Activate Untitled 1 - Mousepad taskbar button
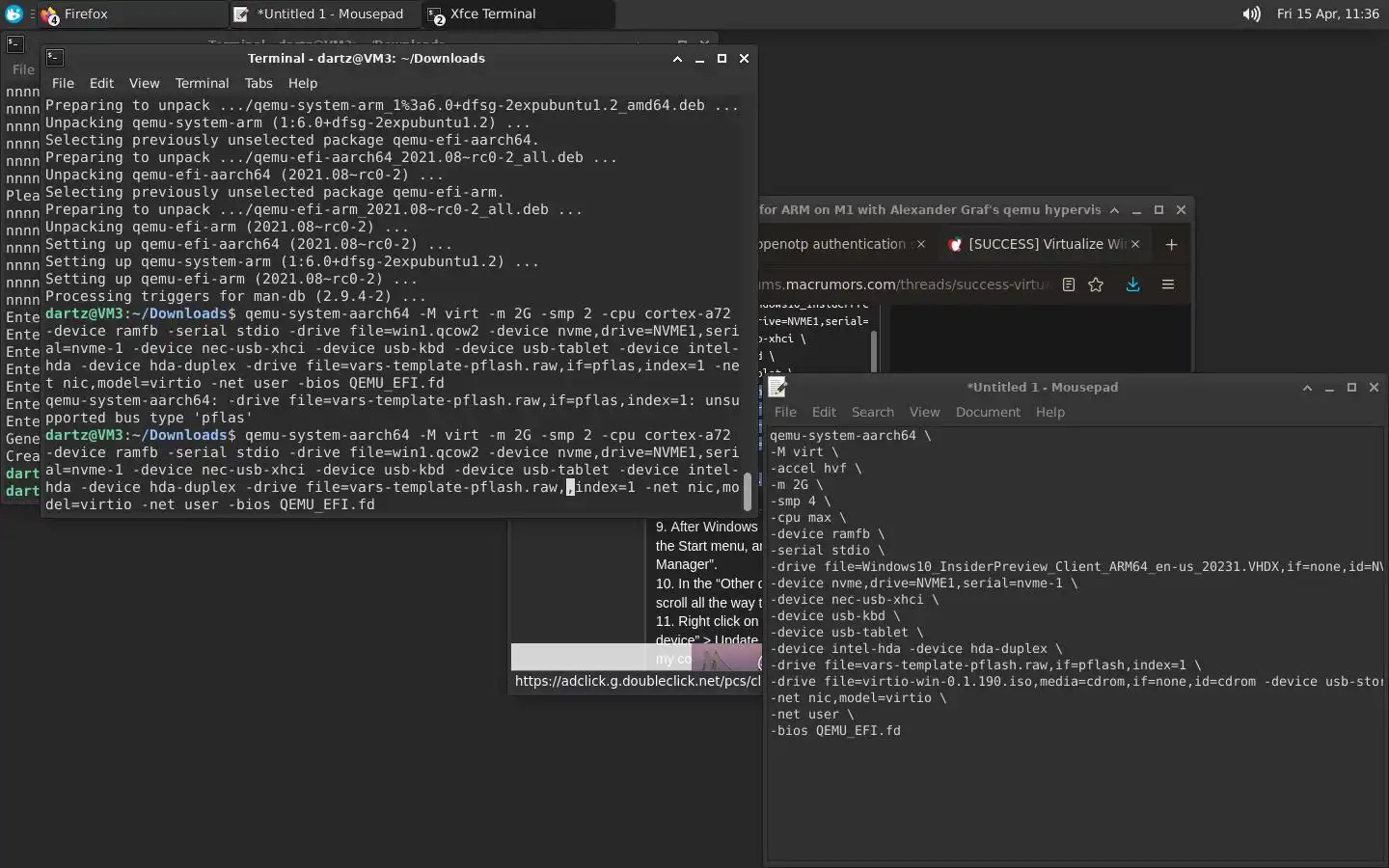1389x868 pixels. [324, 14]
